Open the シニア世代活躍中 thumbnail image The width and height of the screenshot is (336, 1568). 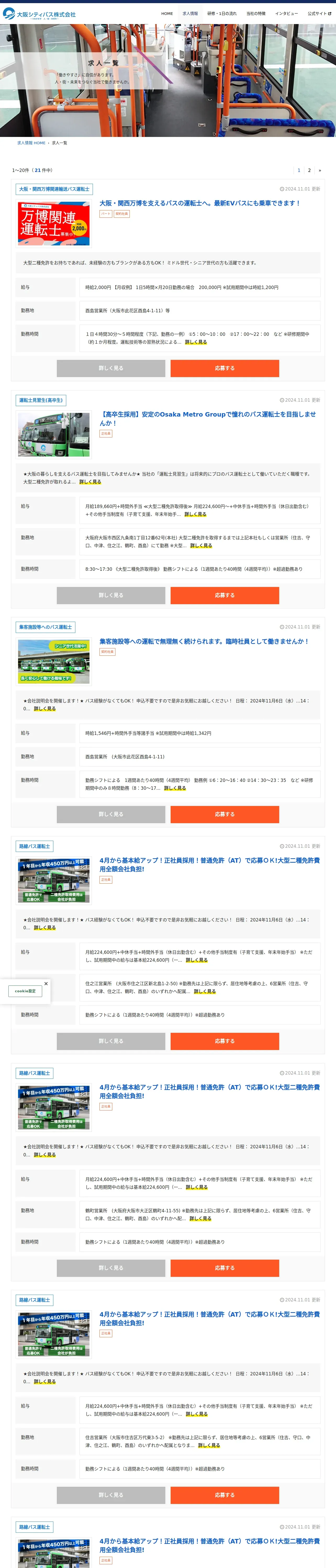tap(54, 662)
